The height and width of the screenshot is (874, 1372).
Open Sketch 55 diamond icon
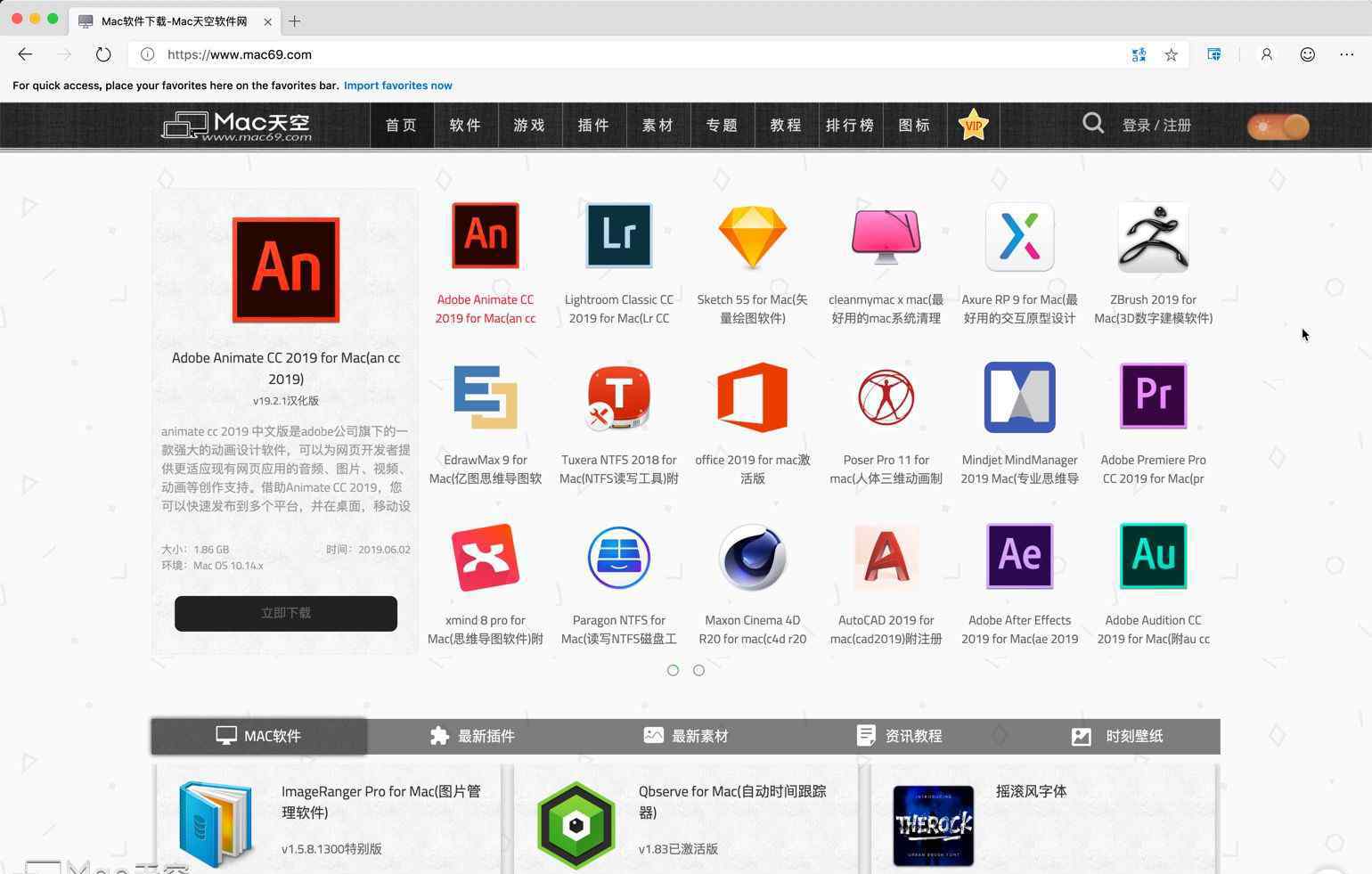click(753, 237)
